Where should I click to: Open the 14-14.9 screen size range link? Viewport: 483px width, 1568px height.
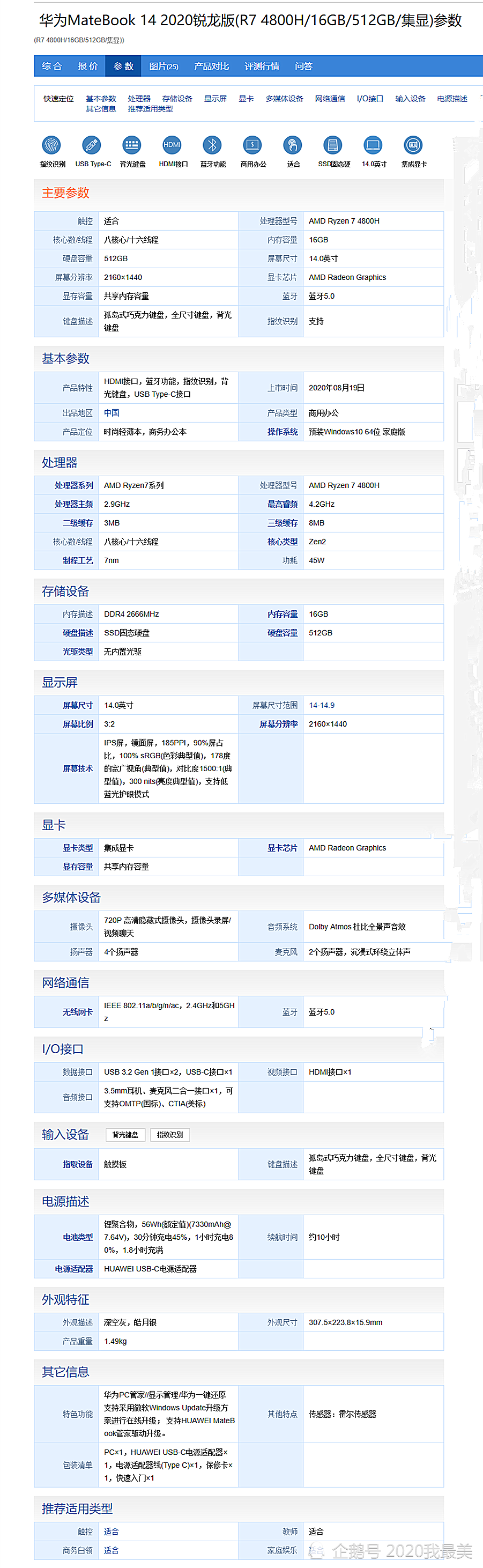tap(322, 706)
